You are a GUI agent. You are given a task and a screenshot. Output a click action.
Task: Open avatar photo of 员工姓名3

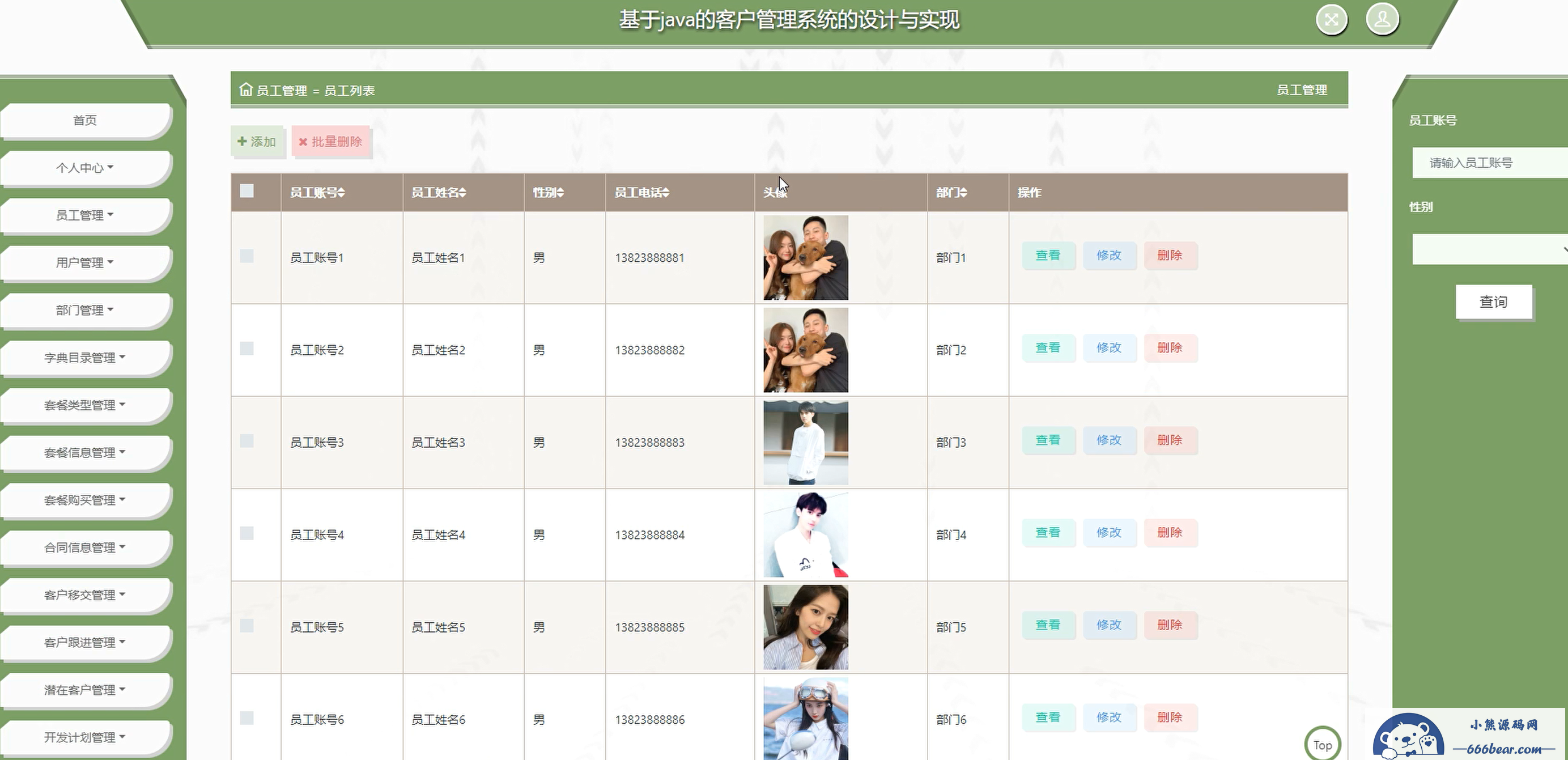(805, 443)
